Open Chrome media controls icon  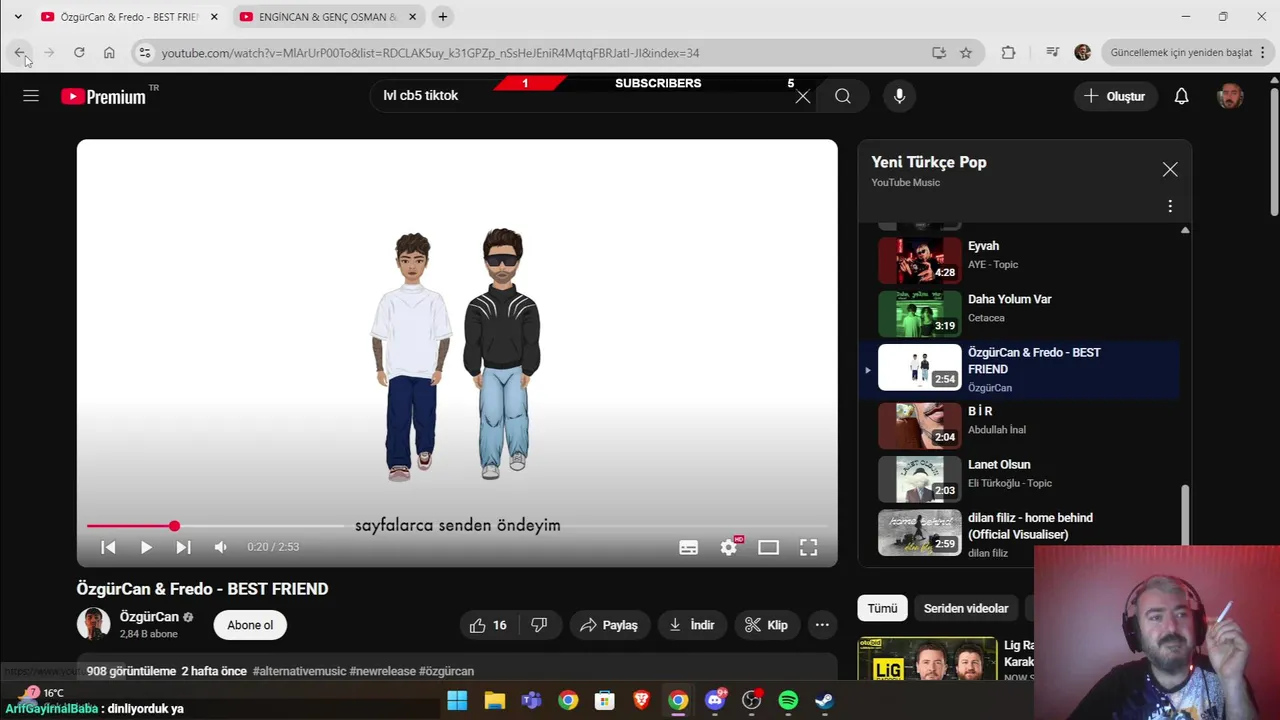pos(1052,53)
